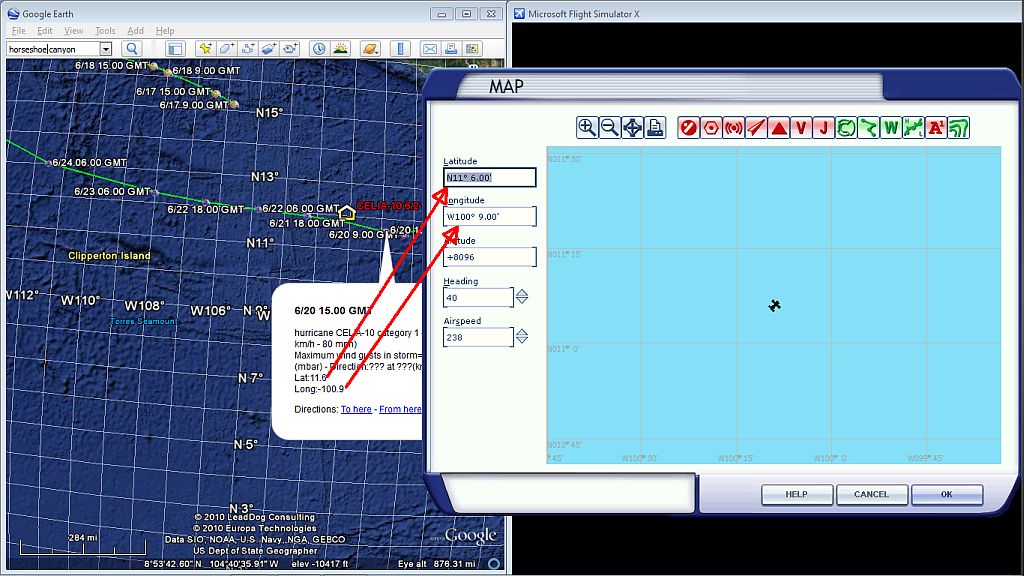
Task: Click CANCEL in the MAP dialog
Action: pos(872,494)
